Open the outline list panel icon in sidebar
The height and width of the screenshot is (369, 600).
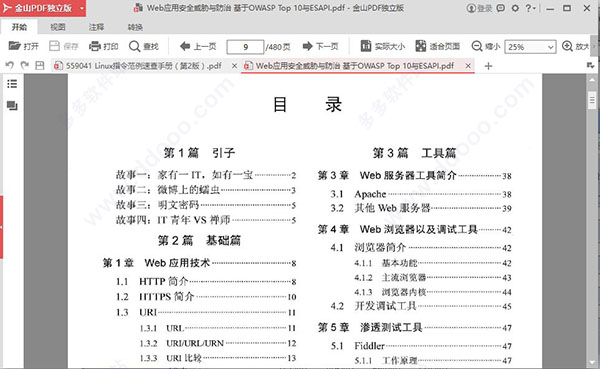[12, 83]
